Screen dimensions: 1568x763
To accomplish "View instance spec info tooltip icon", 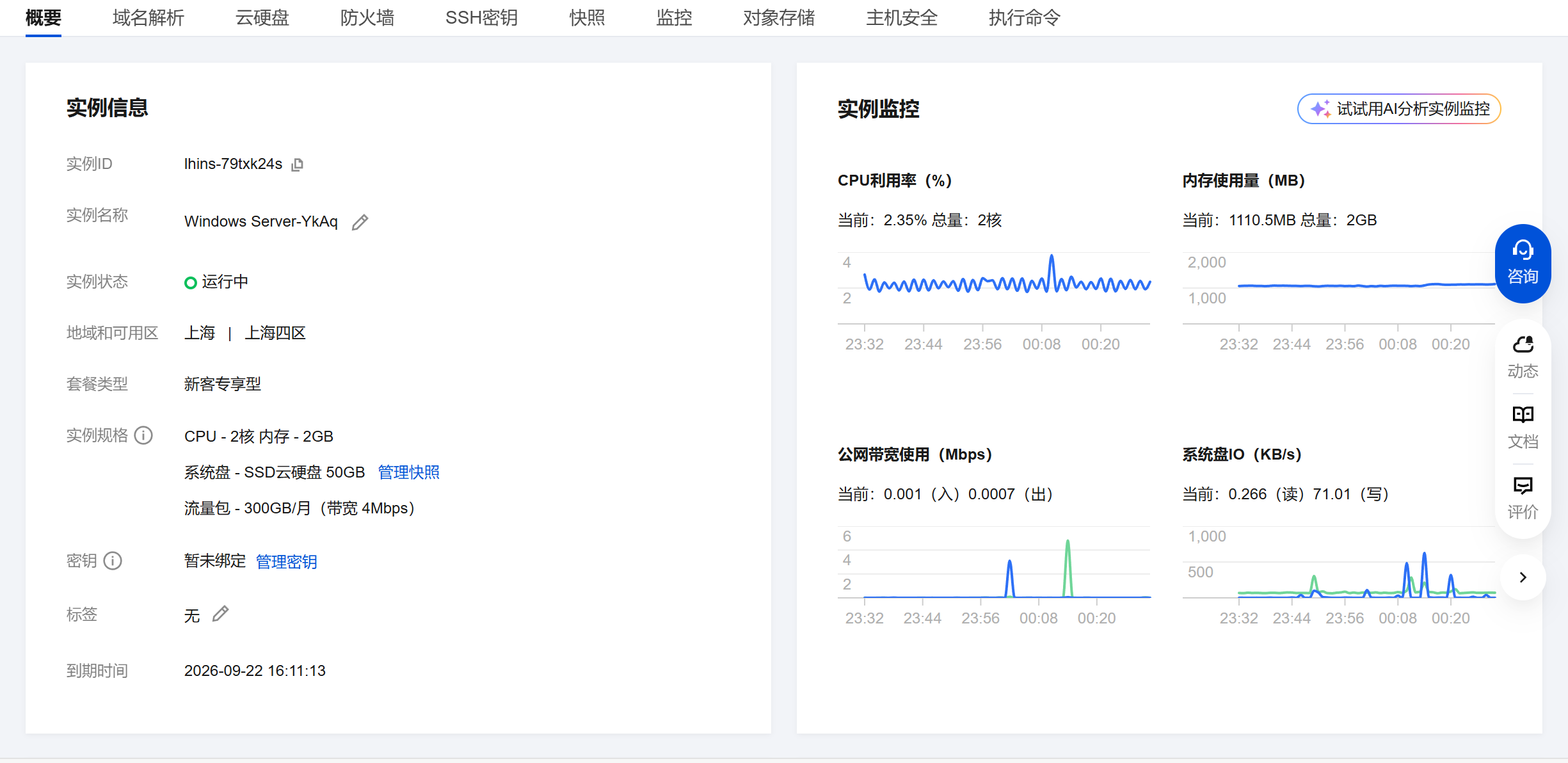I will coord(143,435).
